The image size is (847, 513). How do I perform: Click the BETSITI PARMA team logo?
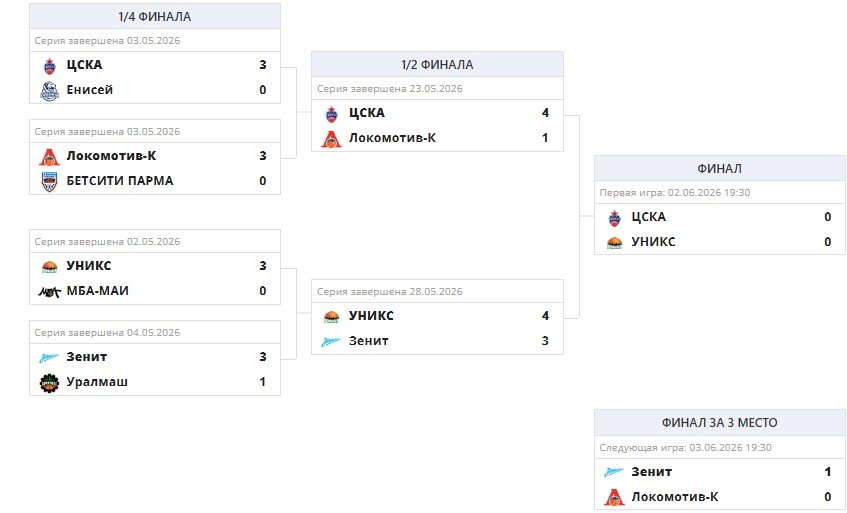(49, 182)
